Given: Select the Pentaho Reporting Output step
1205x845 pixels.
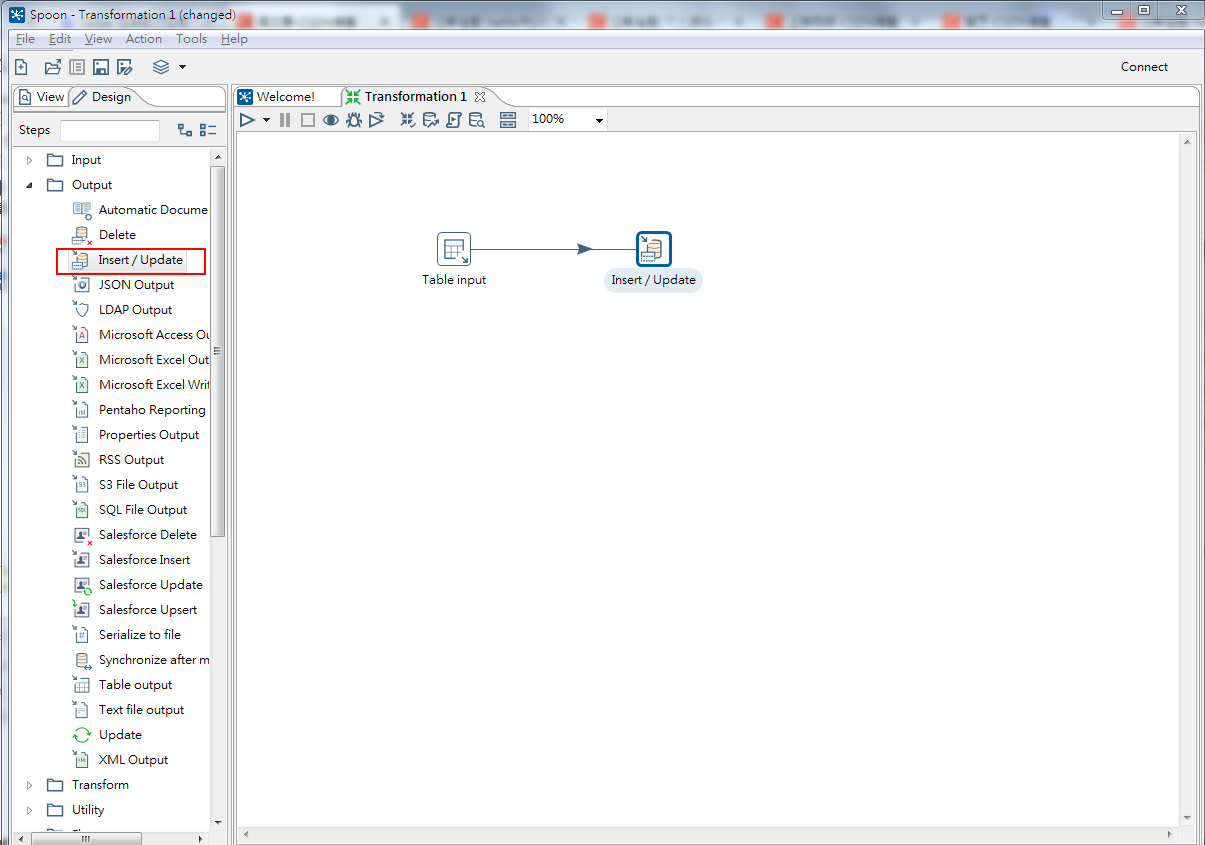Looking at the screenshot, I should (x=140, y=410).
